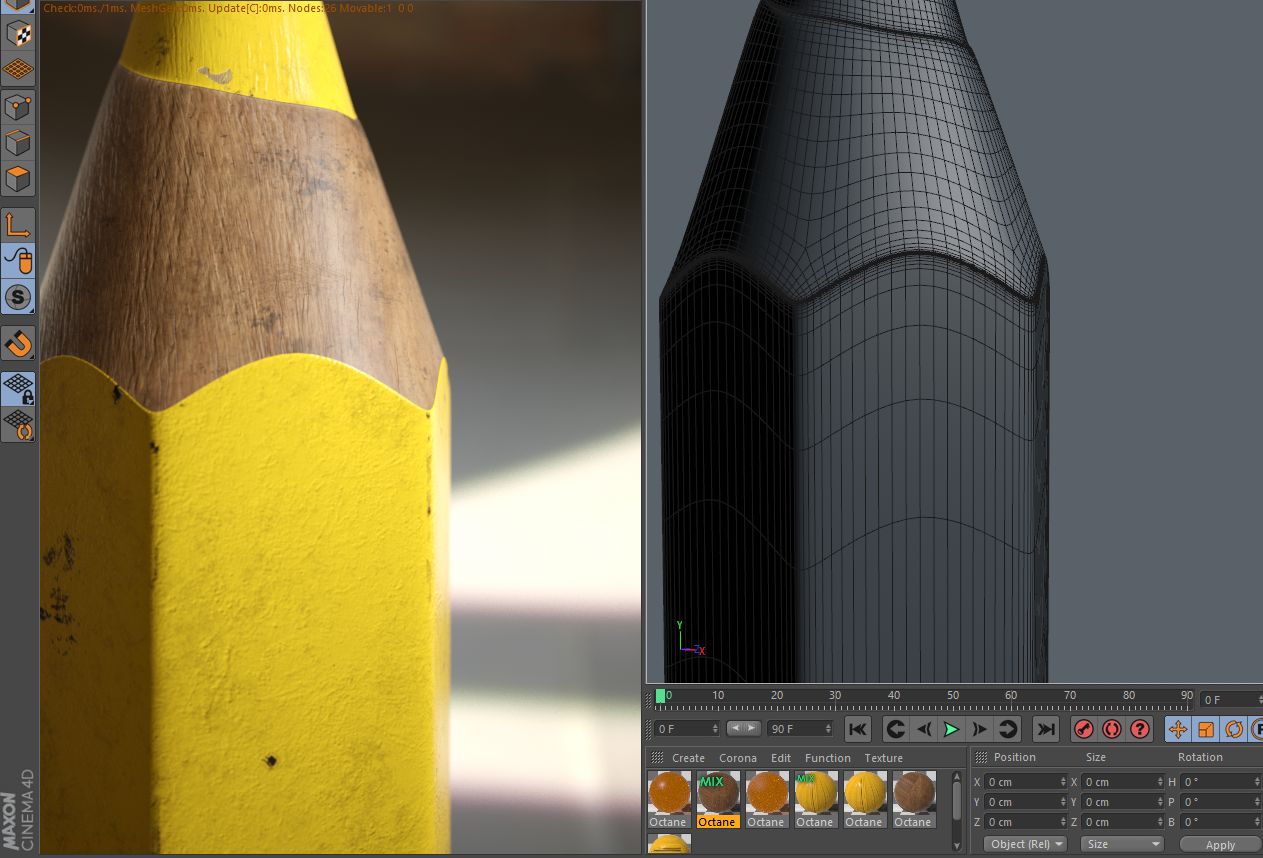Open snapping settings via the S icon
The height and width of the screenshot is (858, 1263).
coord(18,296)
